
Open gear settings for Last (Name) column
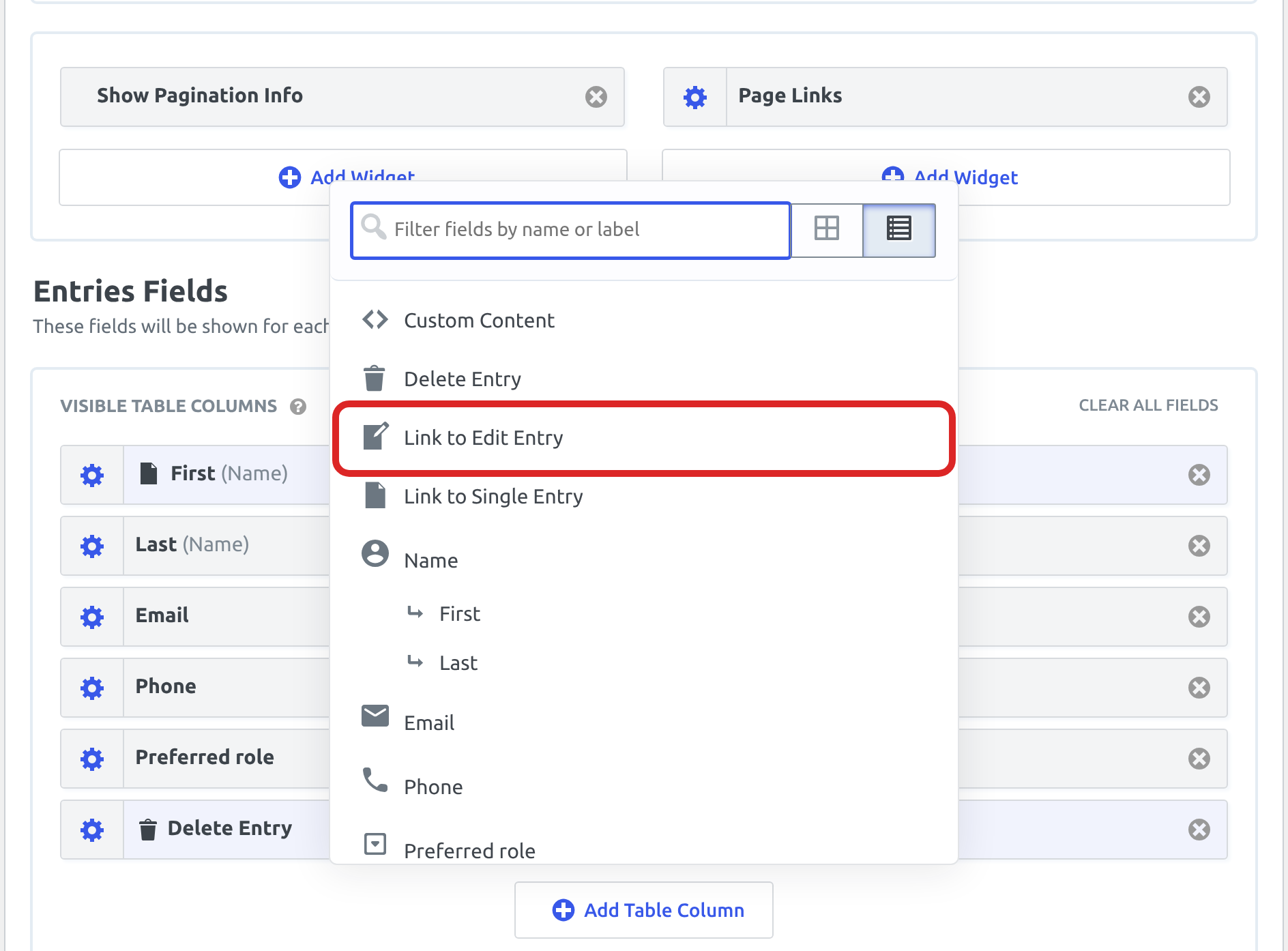tap(92, 546)
